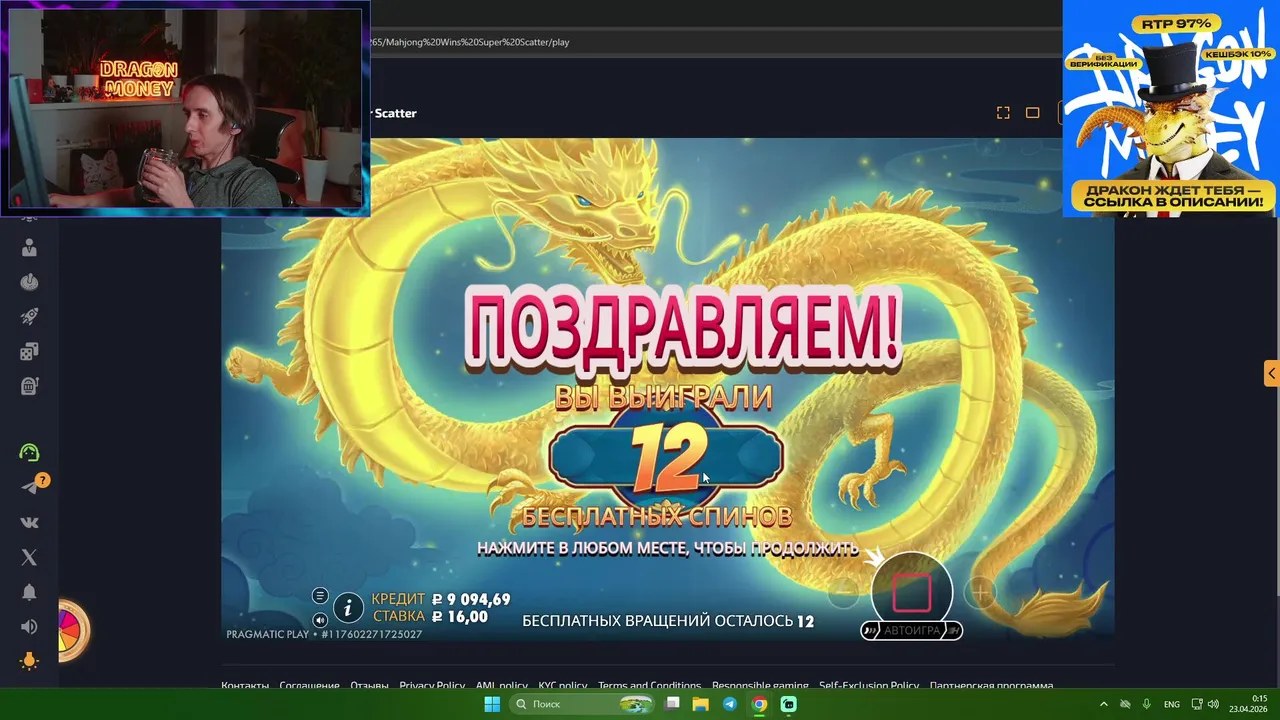Enter fullscreen mode for the game
Image resolution: width=1280 pixels, height=720 pixels.
tap(1003, 113)
